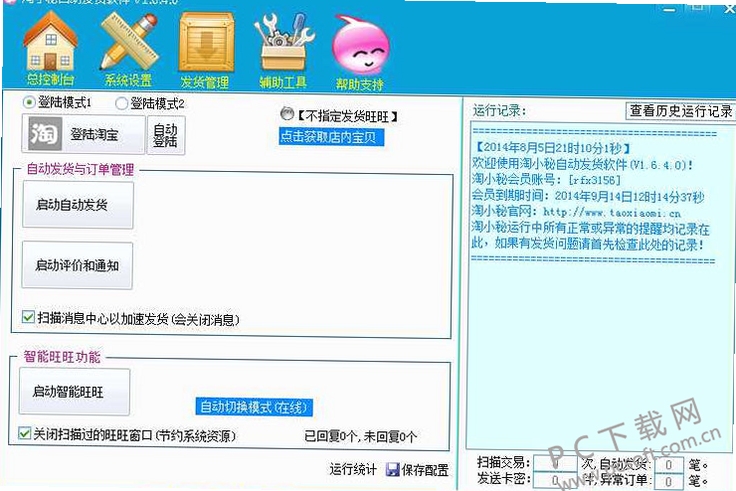The height and width of the screenshot is (491, 736).
Task: Click 启动智能旺旺 button
Action: pos(75,391)
